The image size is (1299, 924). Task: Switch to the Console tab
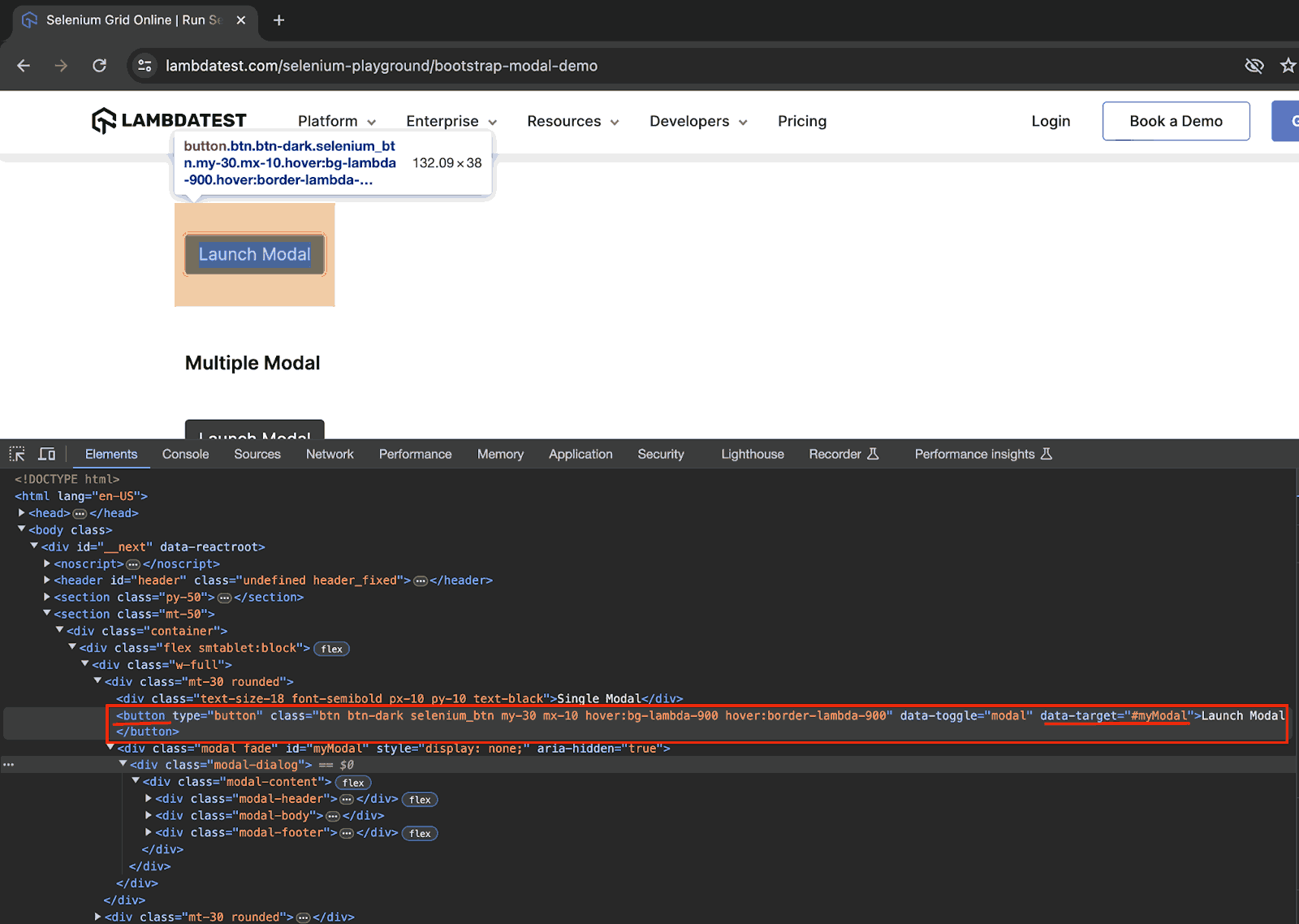tap(185, 454)
